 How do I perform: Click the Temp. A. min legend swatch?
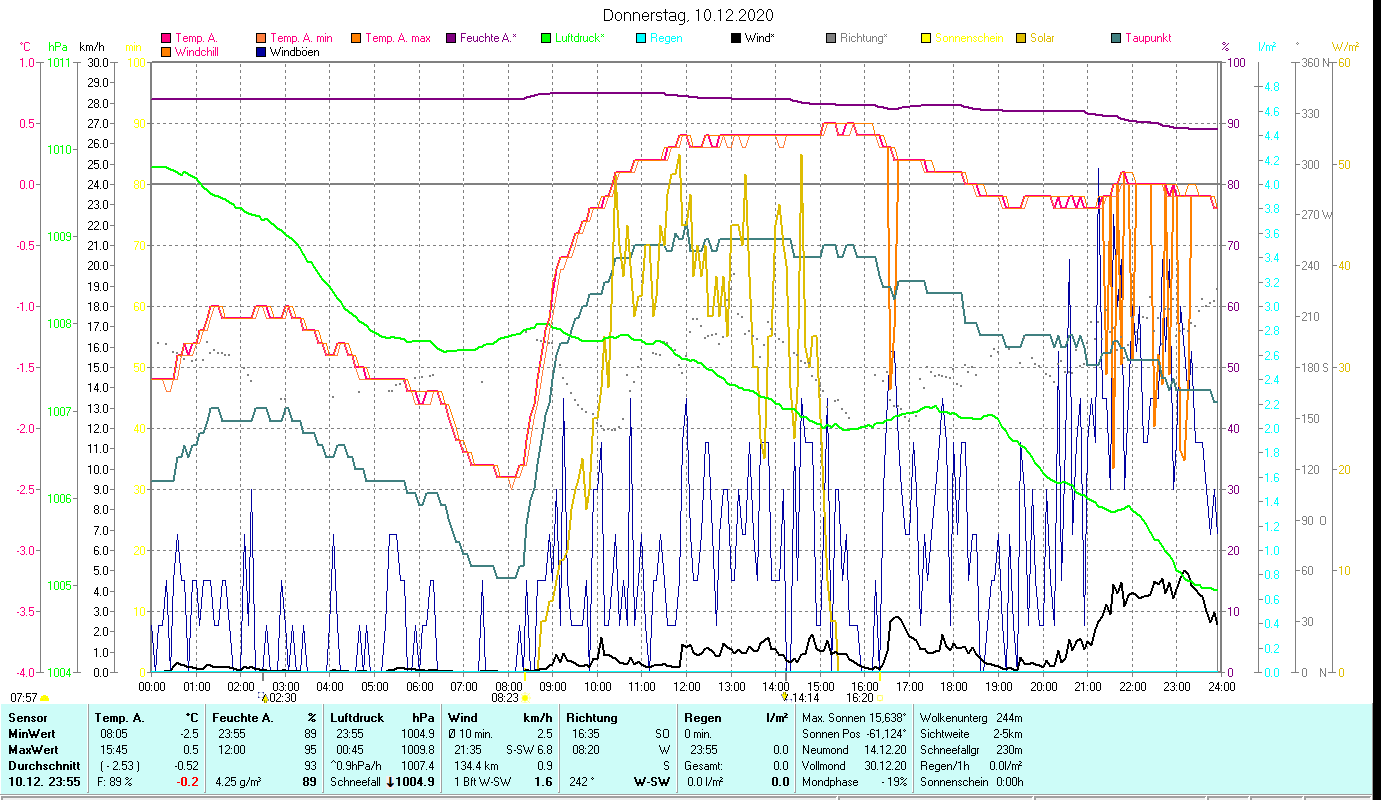tap(261, 38)
